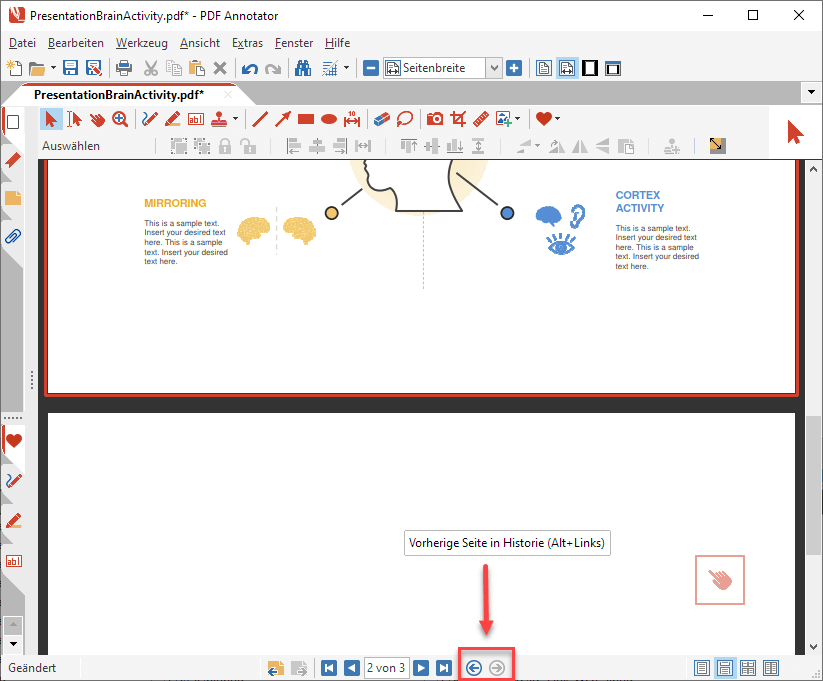Viewport: 823px width, 681px height.
Task: Choose the Measure distance tool
Action: point(352,119)
